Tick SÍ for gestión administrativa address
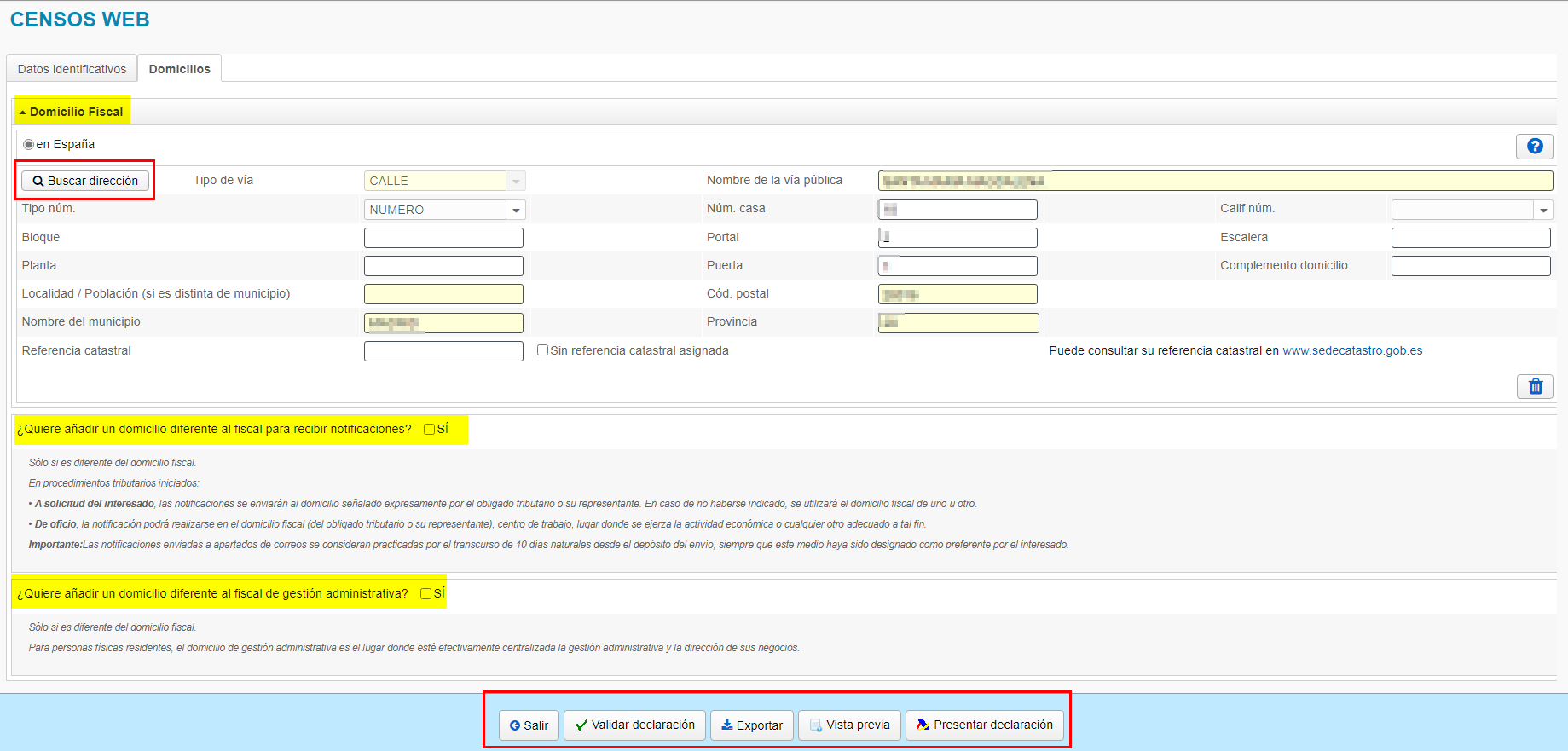 coord(425,593)
